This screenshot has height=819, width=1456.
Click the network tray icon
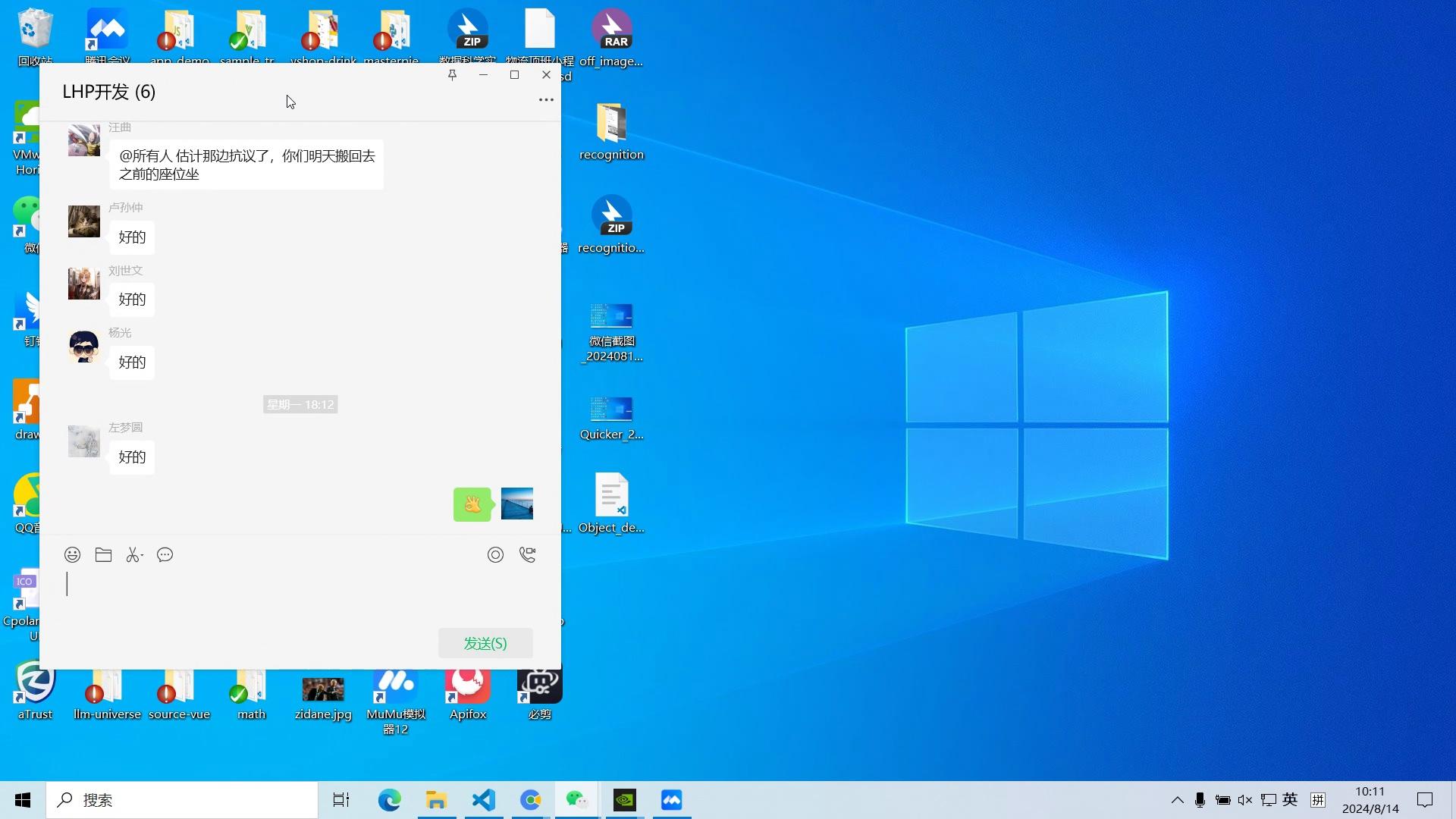tap(1268, 800)
